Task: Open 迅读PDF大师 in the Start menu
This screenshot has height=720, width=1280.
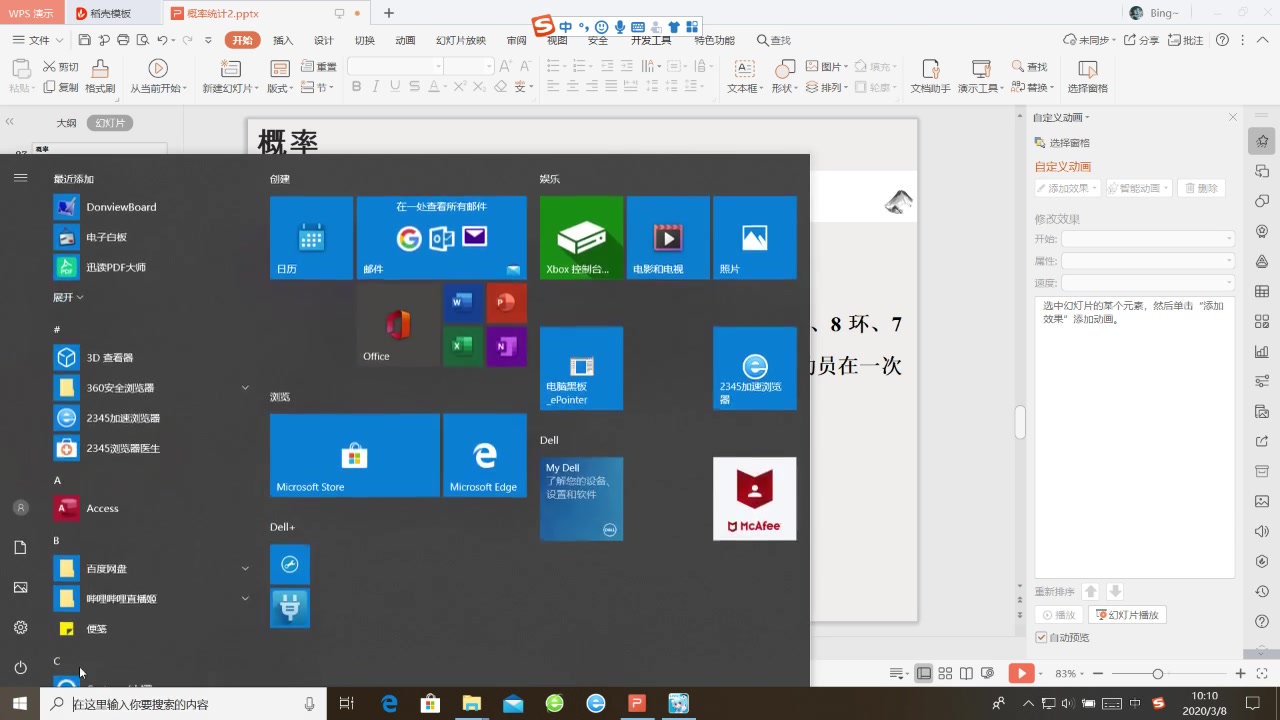Action: [x=150, y=267]
